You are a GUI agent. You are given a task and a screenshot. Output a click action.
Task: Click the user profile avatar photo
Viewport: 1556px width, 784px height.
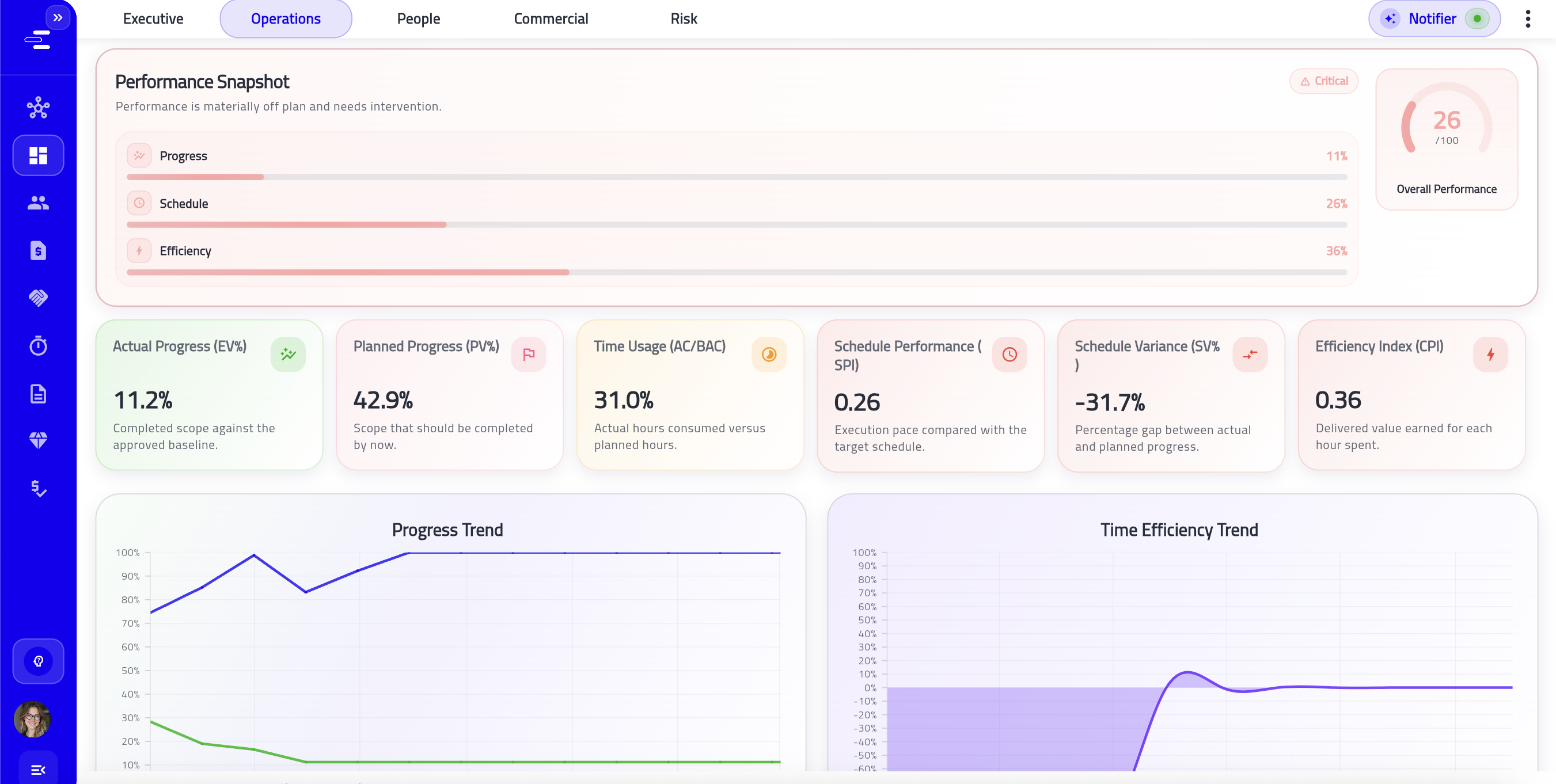32,719
